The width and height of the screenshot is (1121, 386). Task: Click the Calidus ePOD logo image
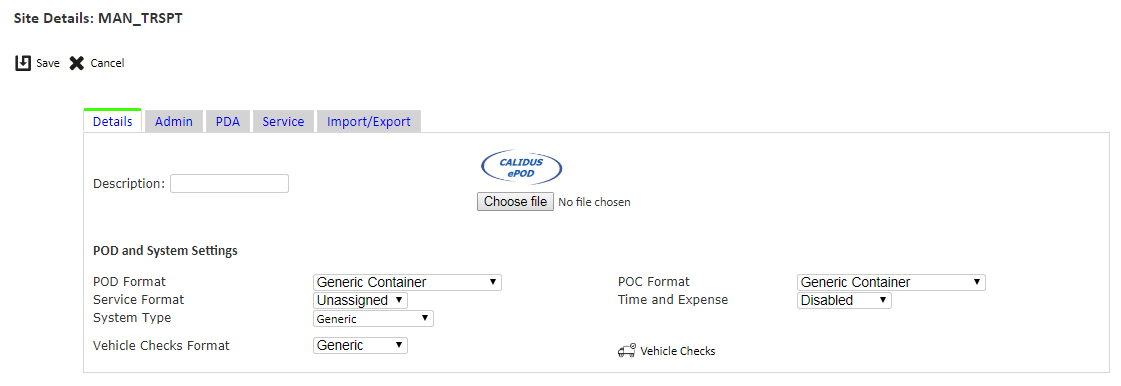522,167
